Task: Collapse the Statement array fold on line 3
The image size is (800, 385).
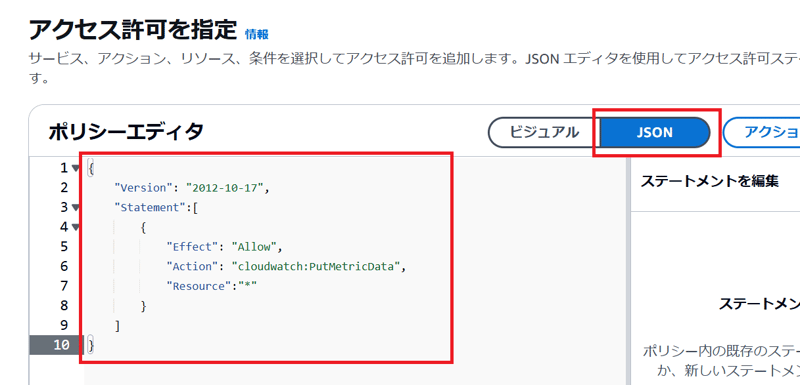Action: pyautogui.click(x=76, y=208)
